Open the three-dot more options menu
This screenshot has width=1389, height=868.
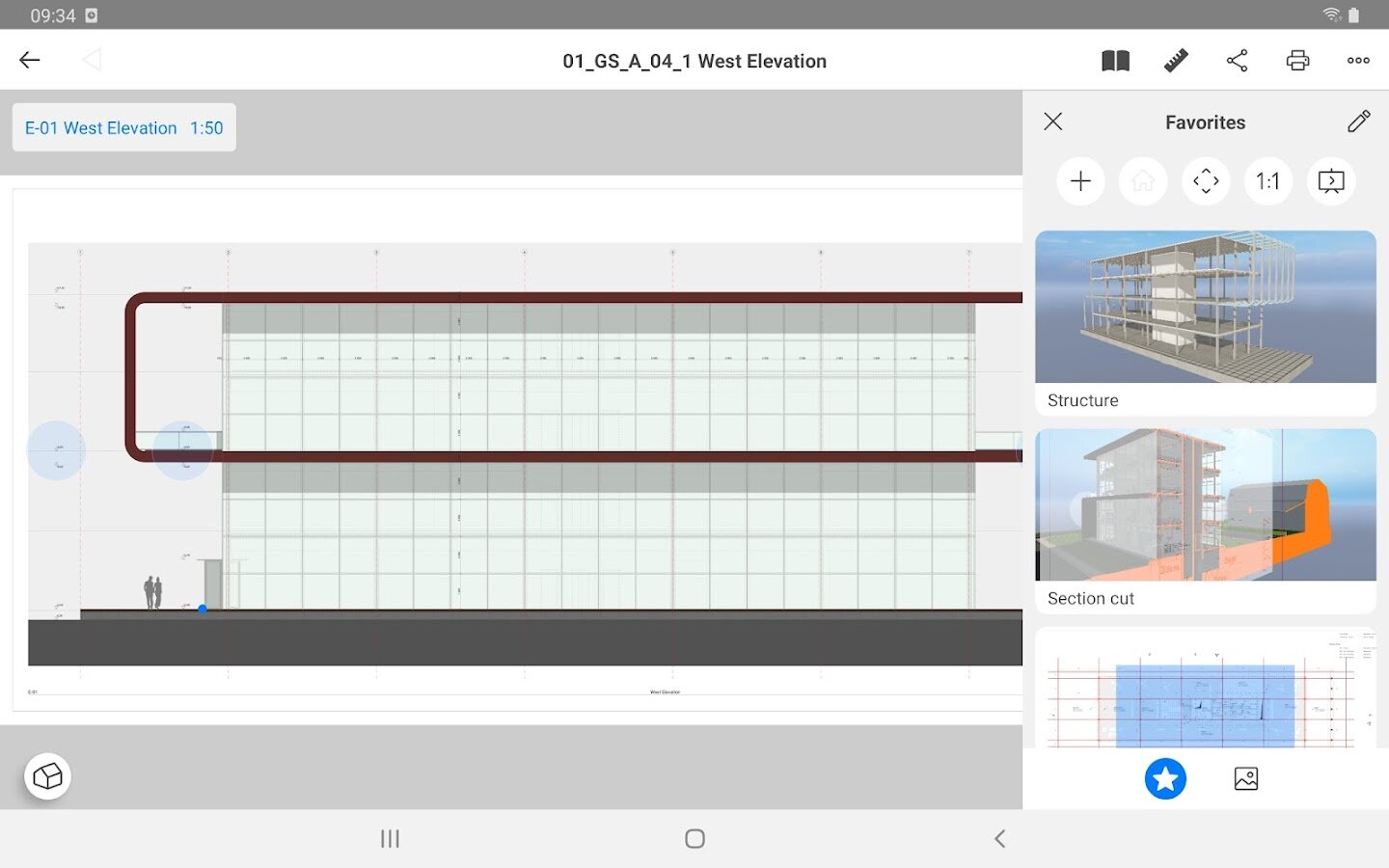(x=1358, y=61)
